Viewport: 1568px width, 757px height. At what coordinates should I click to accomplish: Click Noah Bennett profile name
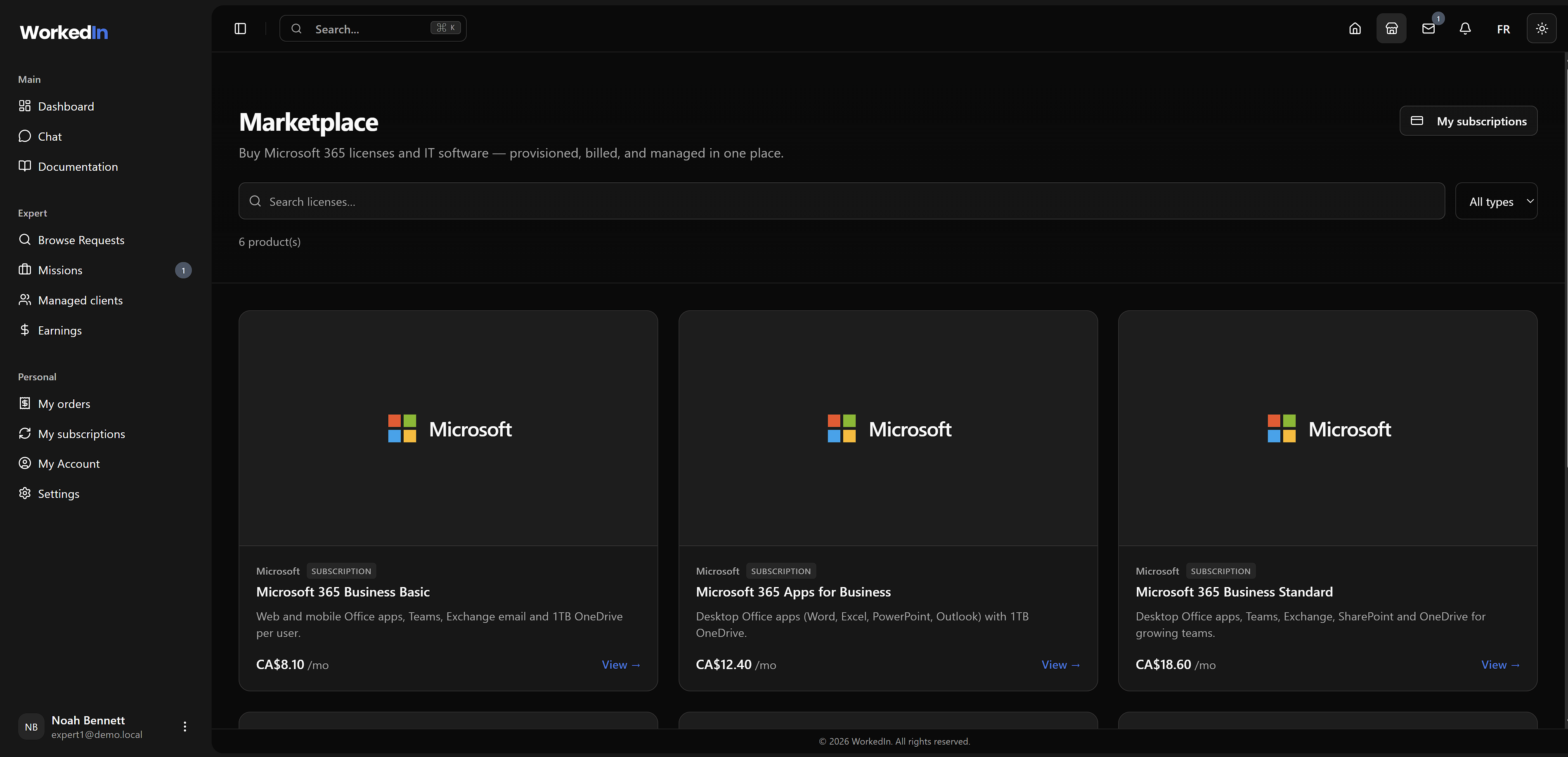(88, 720)
